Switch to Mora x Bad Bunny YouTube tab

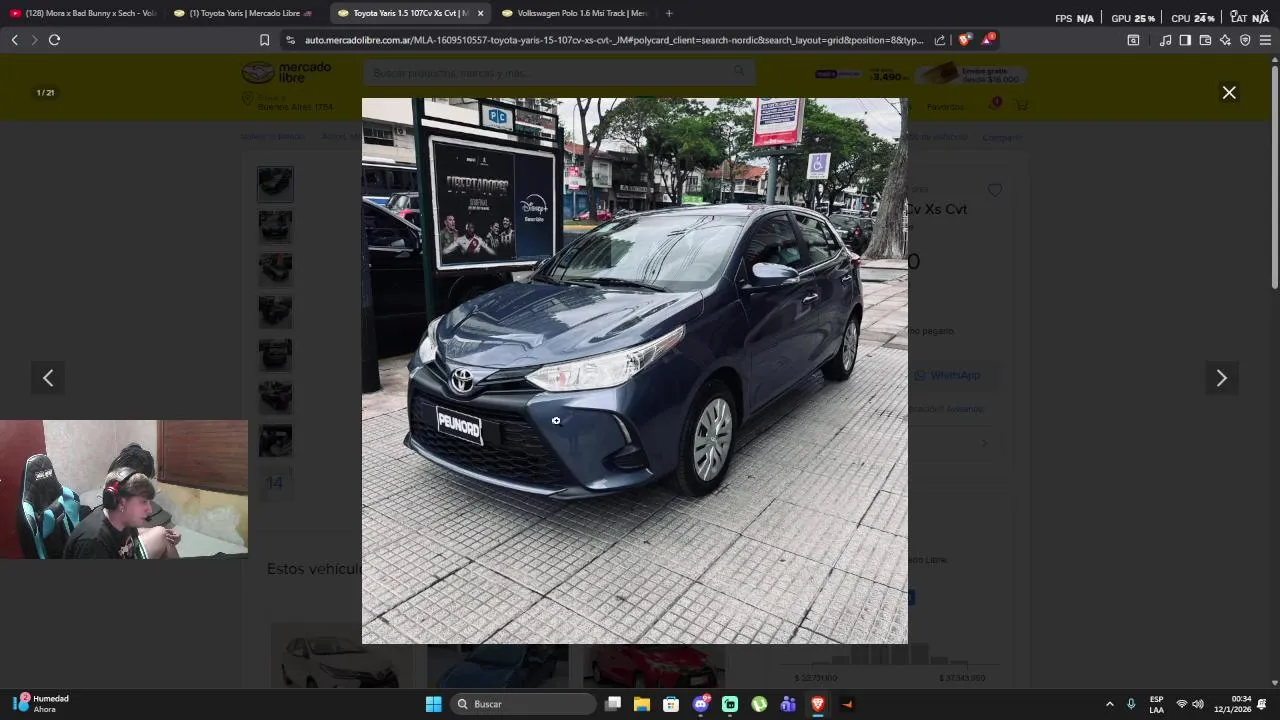pyautogui.click(x=83, y=13)
